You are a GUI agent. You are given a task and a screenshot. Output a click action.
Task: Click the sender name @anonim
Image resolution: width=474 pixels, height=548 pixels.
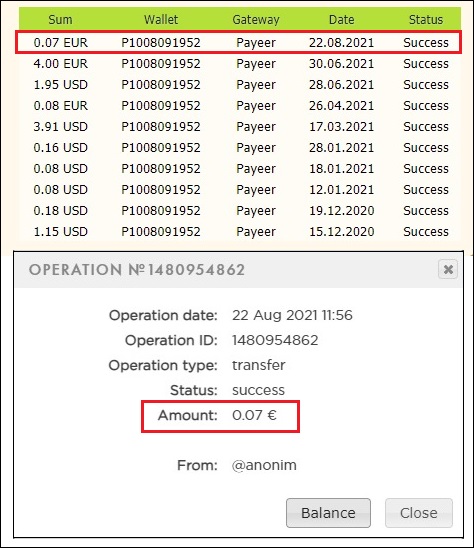[264, 465]
